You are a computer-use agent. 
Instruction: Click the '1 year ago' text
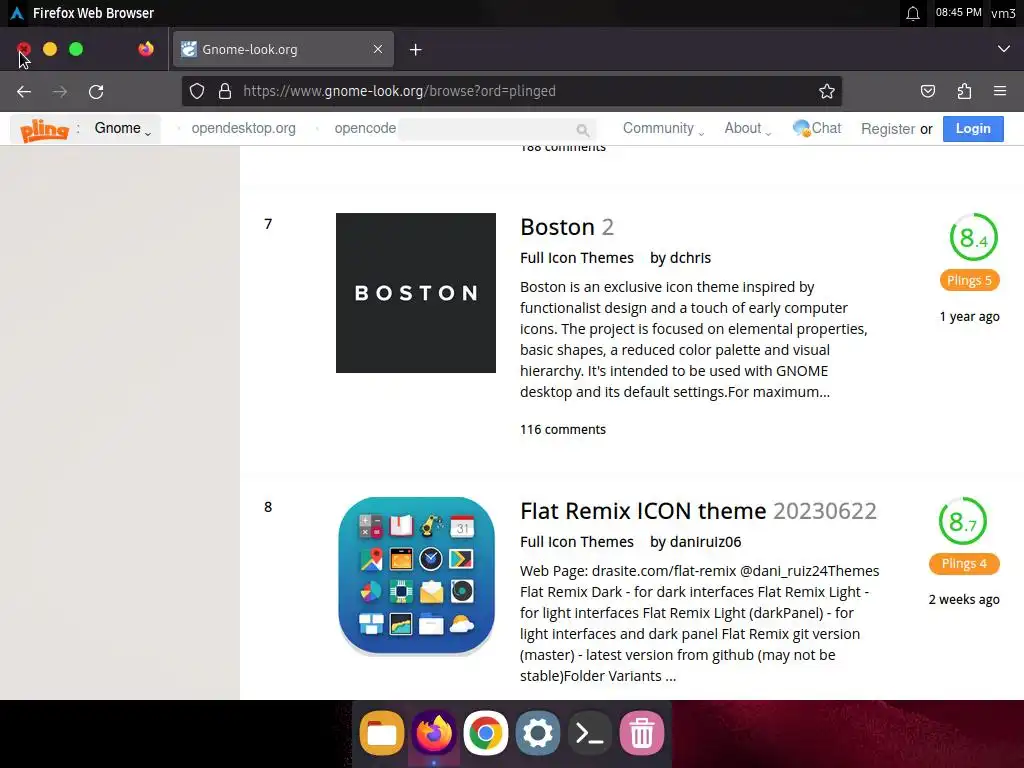click(x=969, y=317)
